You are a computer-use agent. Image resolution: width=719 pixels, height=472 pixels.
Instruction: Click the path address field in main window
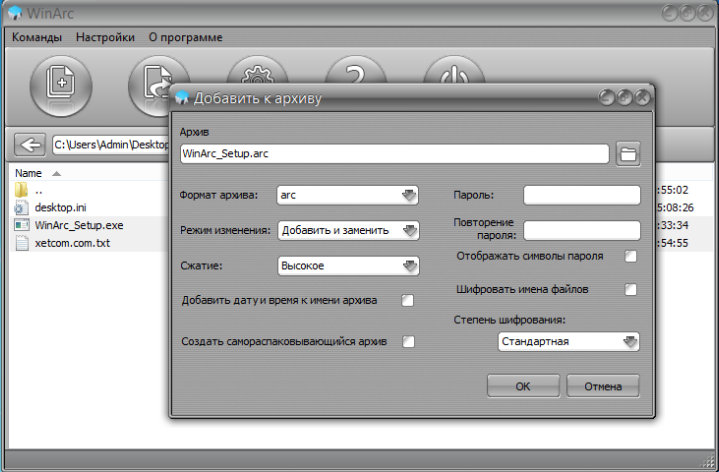point(111,145)
